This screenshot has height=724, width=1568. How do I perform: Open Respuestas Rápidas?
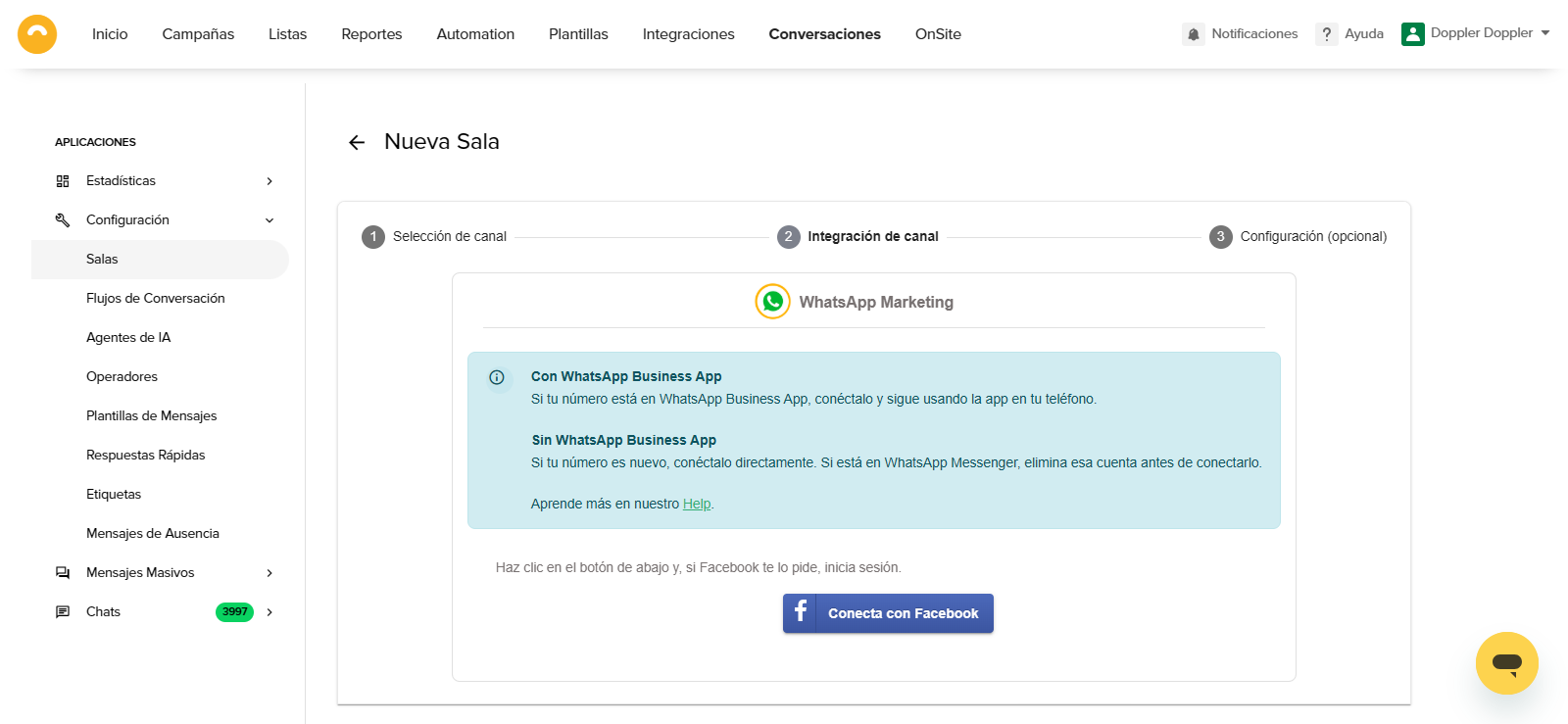146,456
